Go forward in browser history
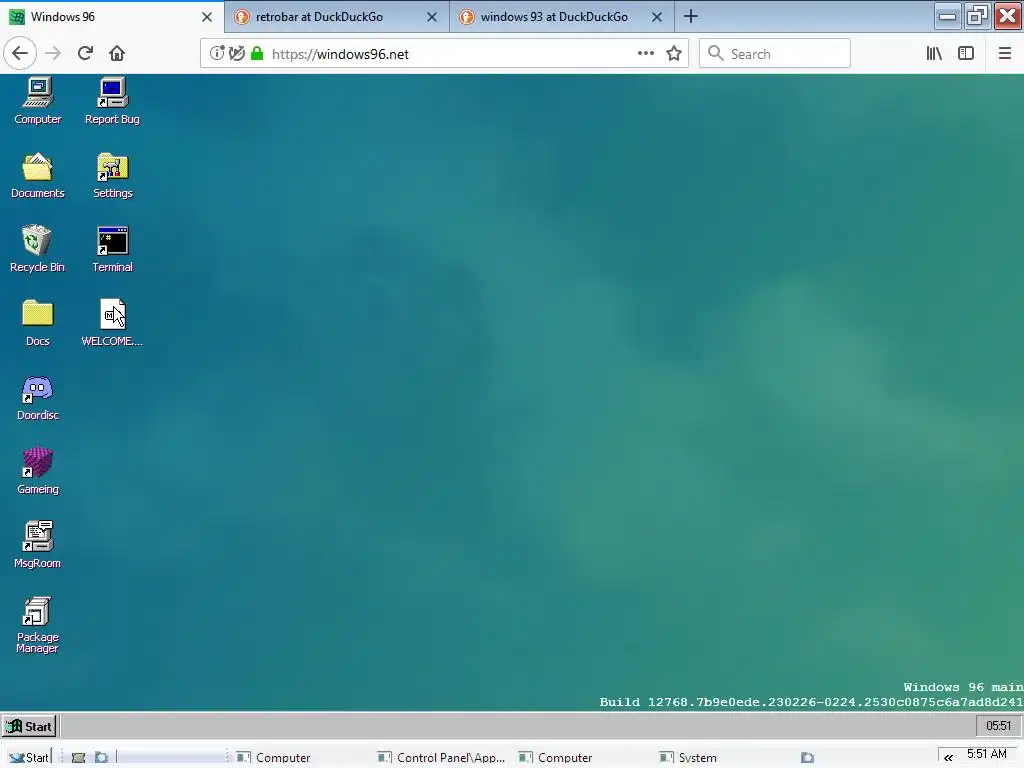Image resolution: width=1024 pixels, height=768 pixels. (53, 53)
